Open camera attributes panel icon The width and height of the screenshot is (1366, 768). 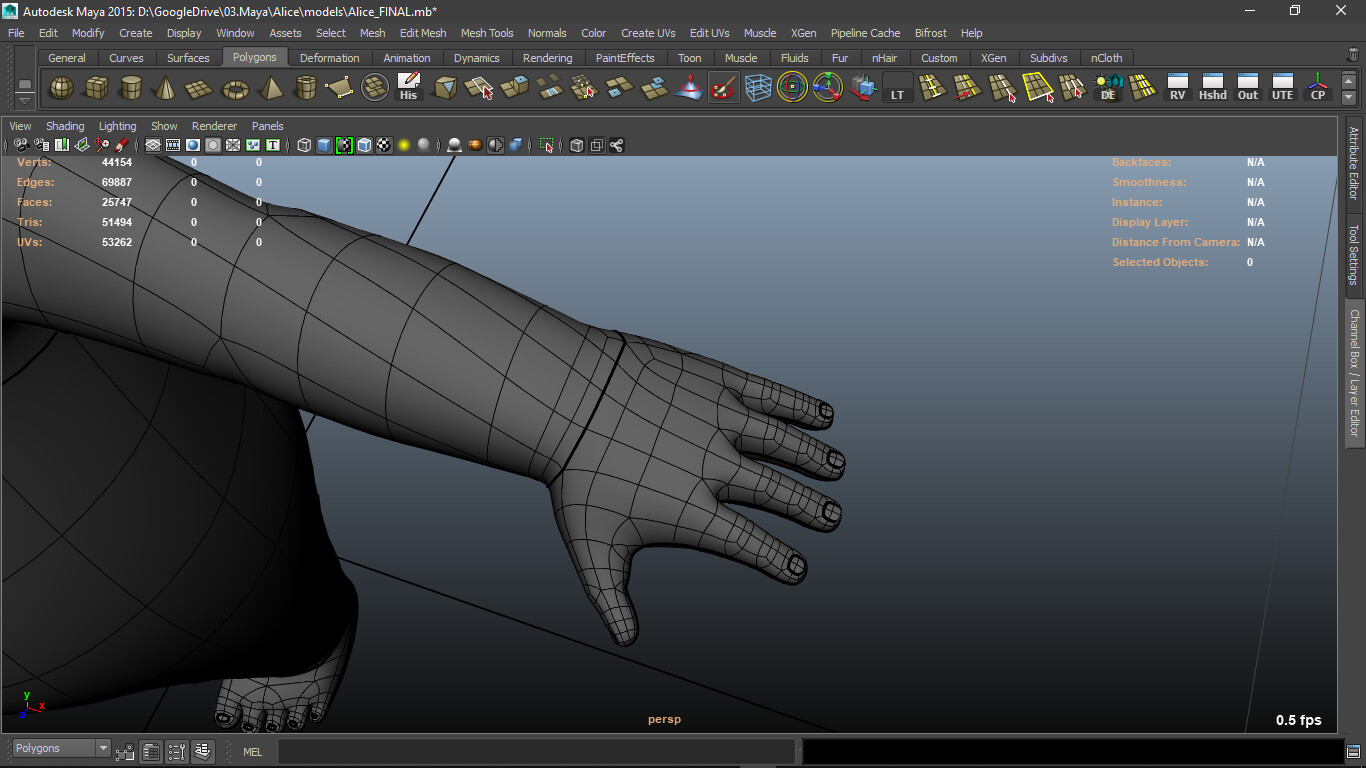41,145
